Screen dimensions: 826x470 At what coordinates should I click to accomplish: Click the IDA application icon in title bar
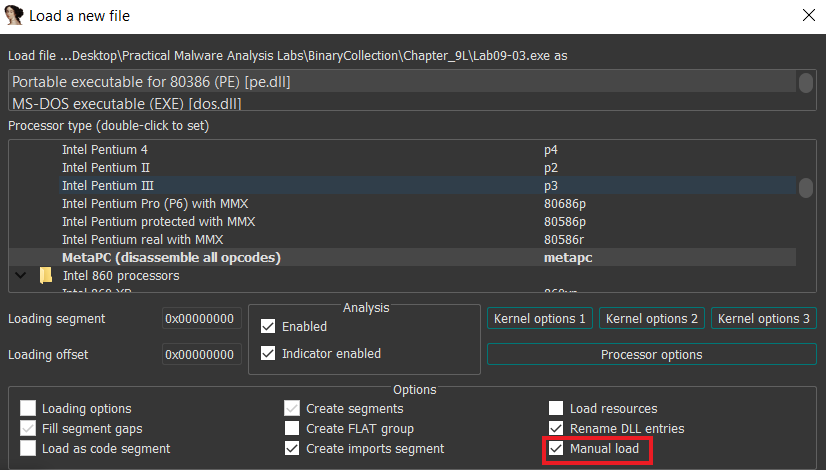pos(14,16)
